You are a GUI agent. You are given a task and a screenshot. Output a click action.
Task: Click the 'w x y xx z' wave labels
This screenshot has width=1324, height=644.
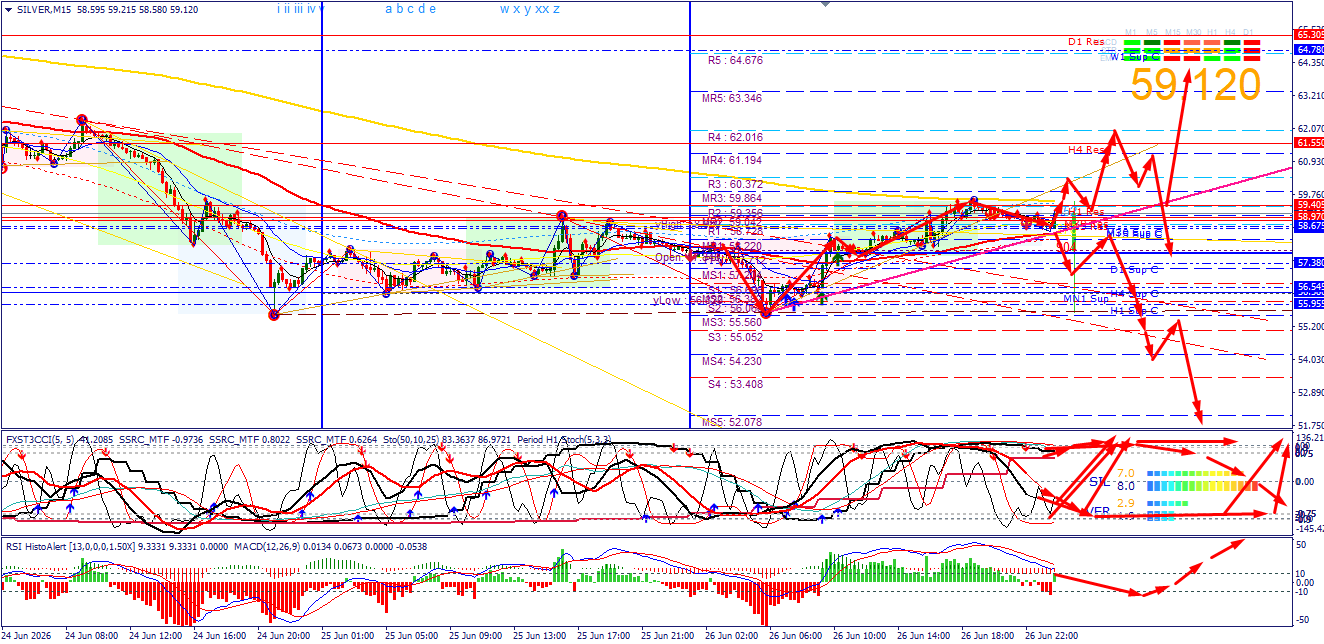pyautogui.click(x=529, y=9)
